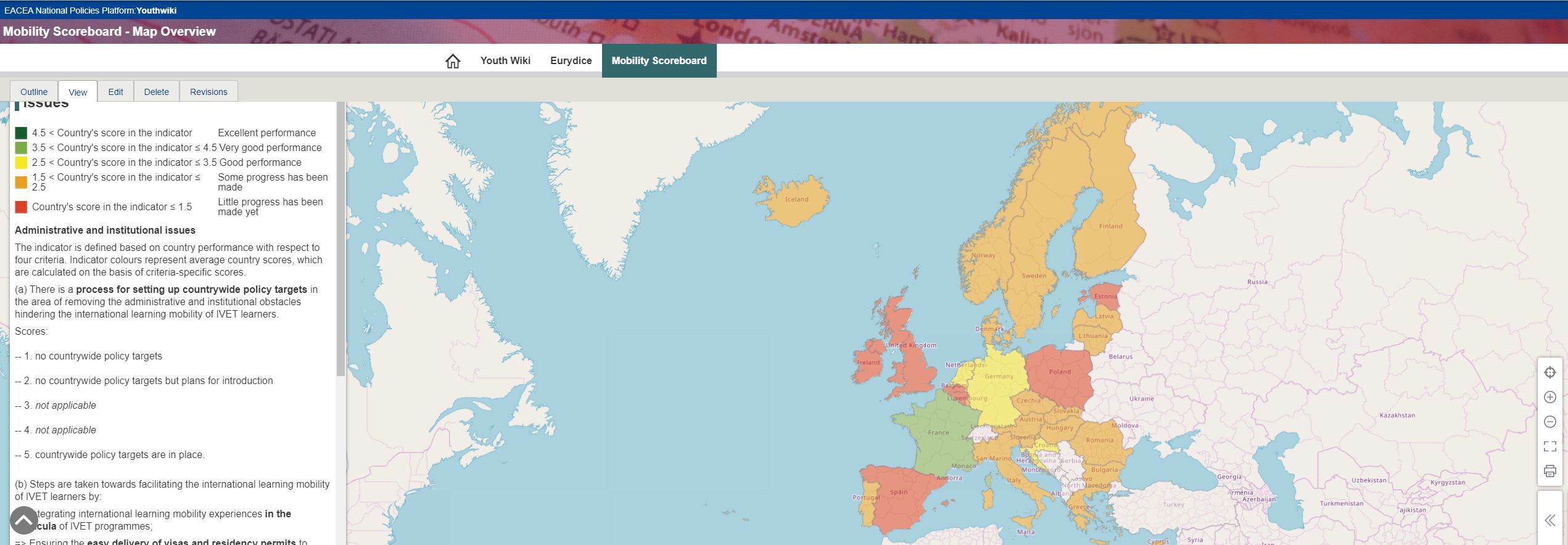The width and height of the screenshot is (1568, 545).
Task: Click the View tab
Action: click(x=78, y=92)
